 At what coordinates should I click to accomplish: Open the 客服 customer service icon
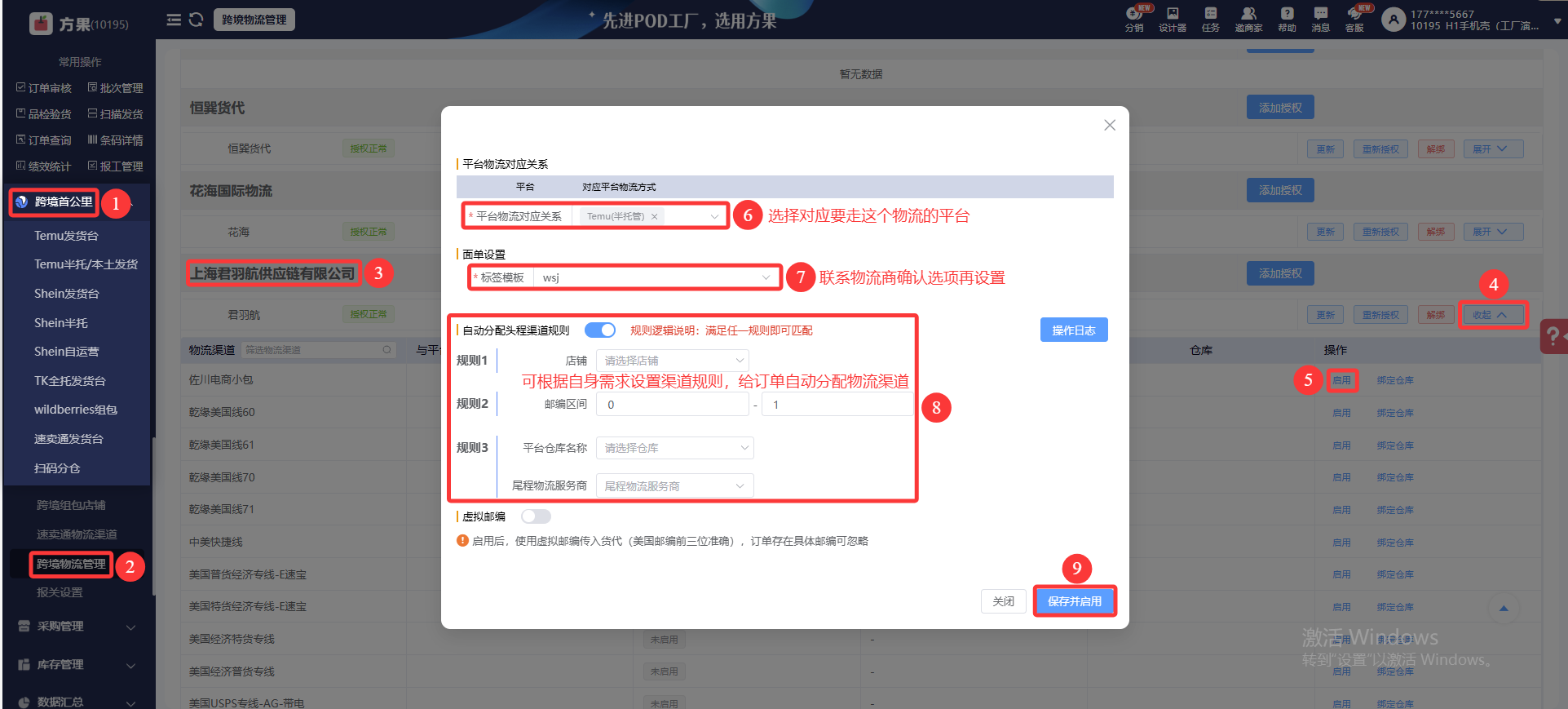pyautogui.click(x=1354, y=19)
